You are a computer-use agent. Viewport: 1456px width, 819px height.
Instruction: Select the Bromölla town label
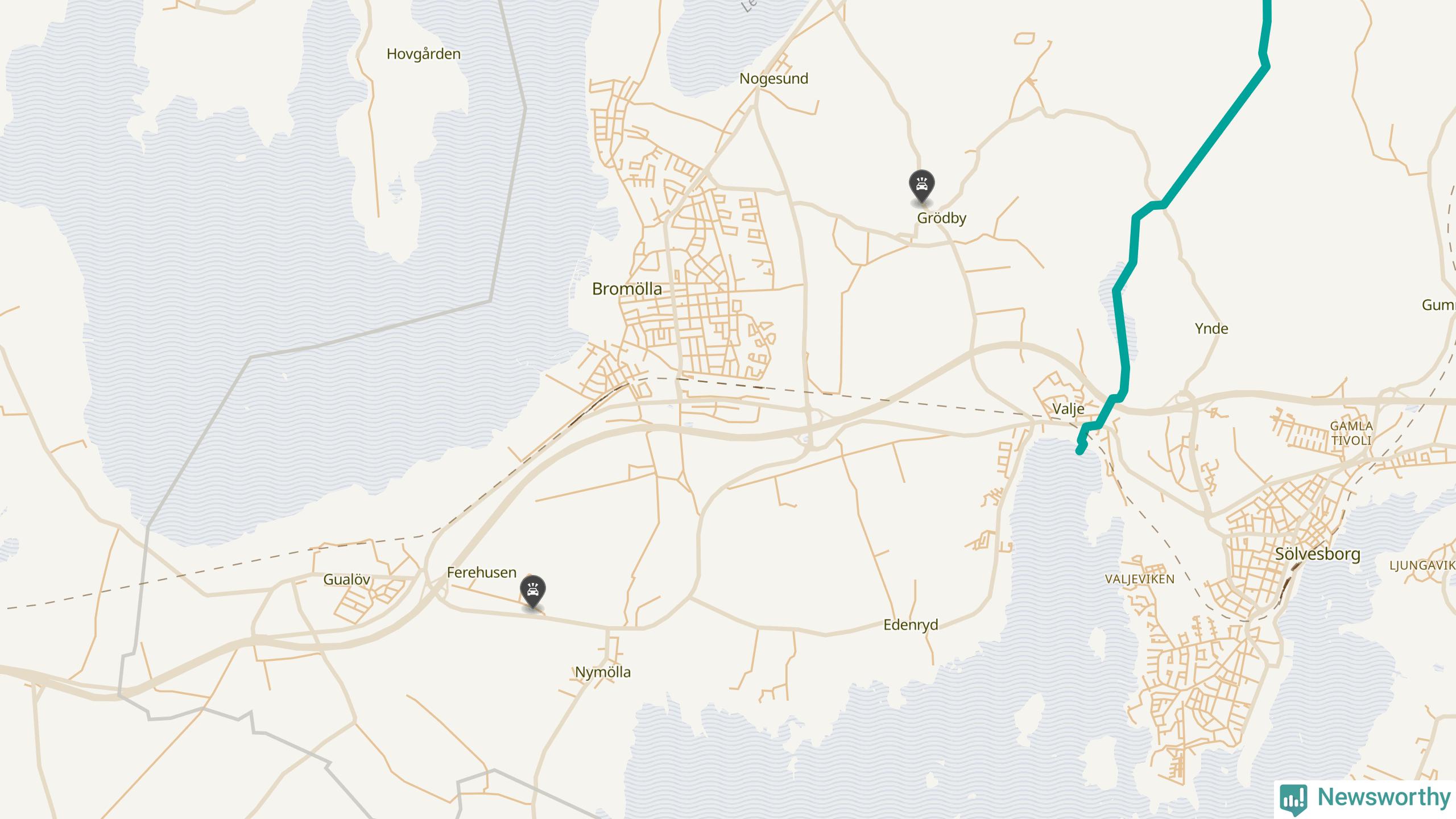click(x=627, y=289)
